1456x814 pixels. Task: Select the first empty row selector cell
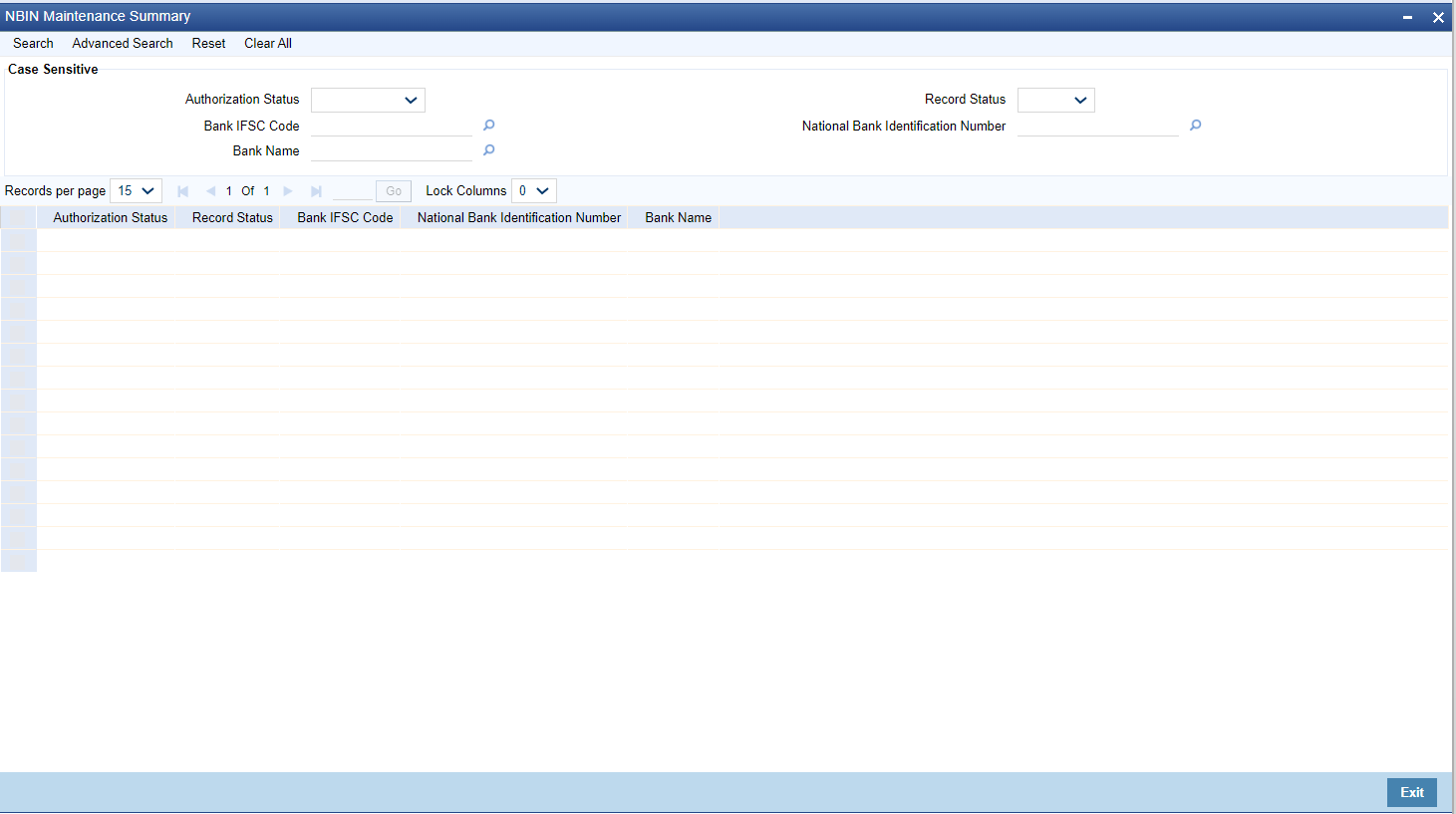click(19, 240)
